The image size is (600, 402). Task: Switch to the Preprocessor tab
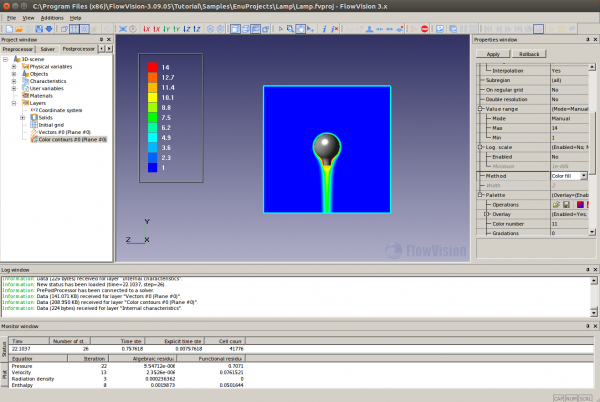(18, 49)
